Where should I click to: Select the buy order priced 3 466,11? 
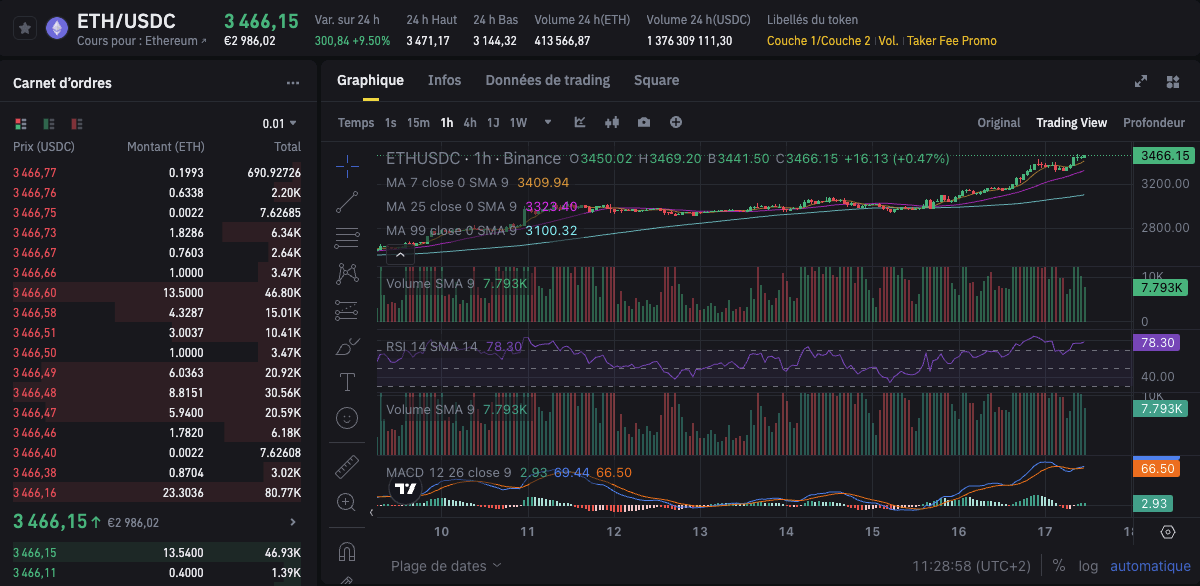tap(157, 572)
